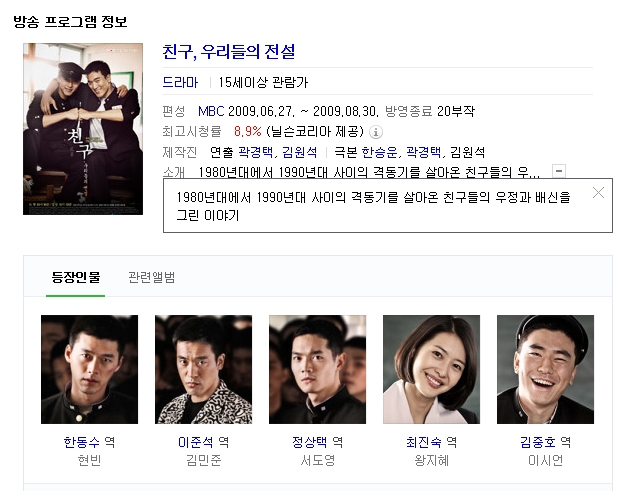Viewport: 626px width, 491px height.
Task: Click the 김중호 역 character link
Action: click(545, 442)
